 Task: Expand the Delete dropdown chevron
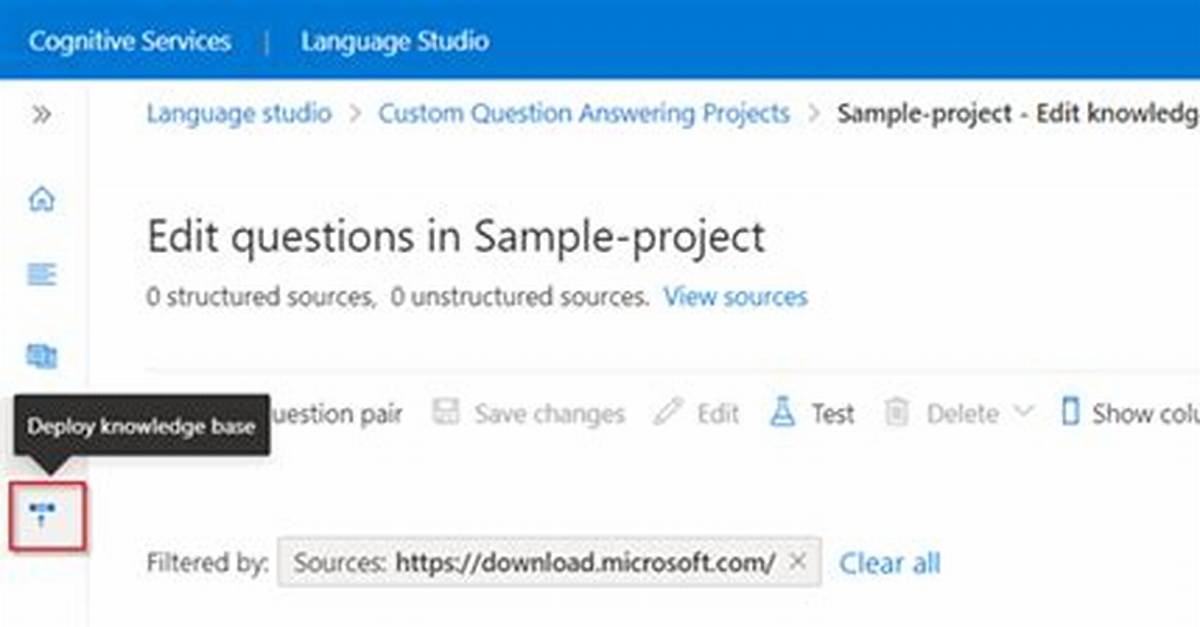[x=1023, y=412]
